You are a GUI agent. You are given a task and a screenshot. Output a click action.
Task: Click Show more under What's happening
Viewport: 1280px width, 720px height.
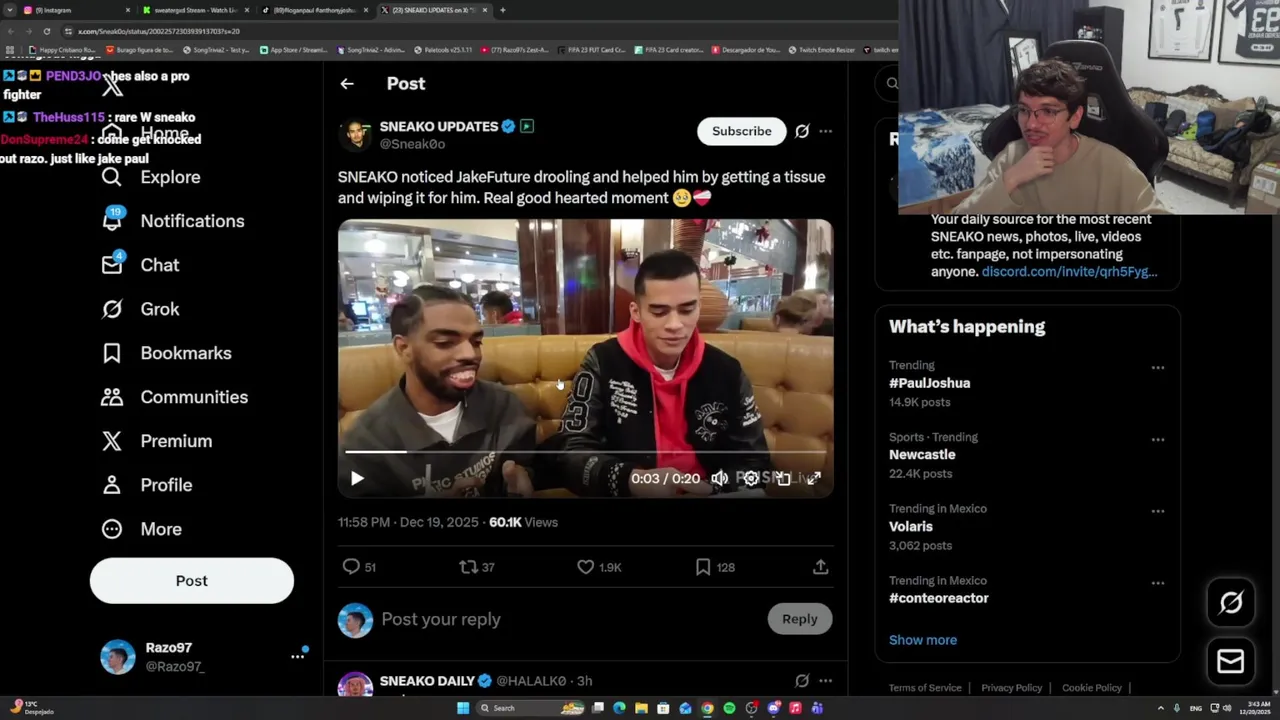click(923, 640)
